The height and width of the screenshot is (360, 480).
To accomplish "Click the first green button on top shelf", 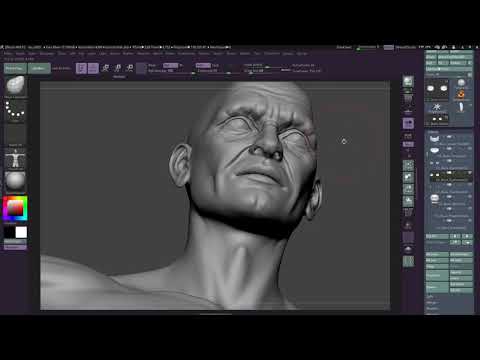I will 15,68.
